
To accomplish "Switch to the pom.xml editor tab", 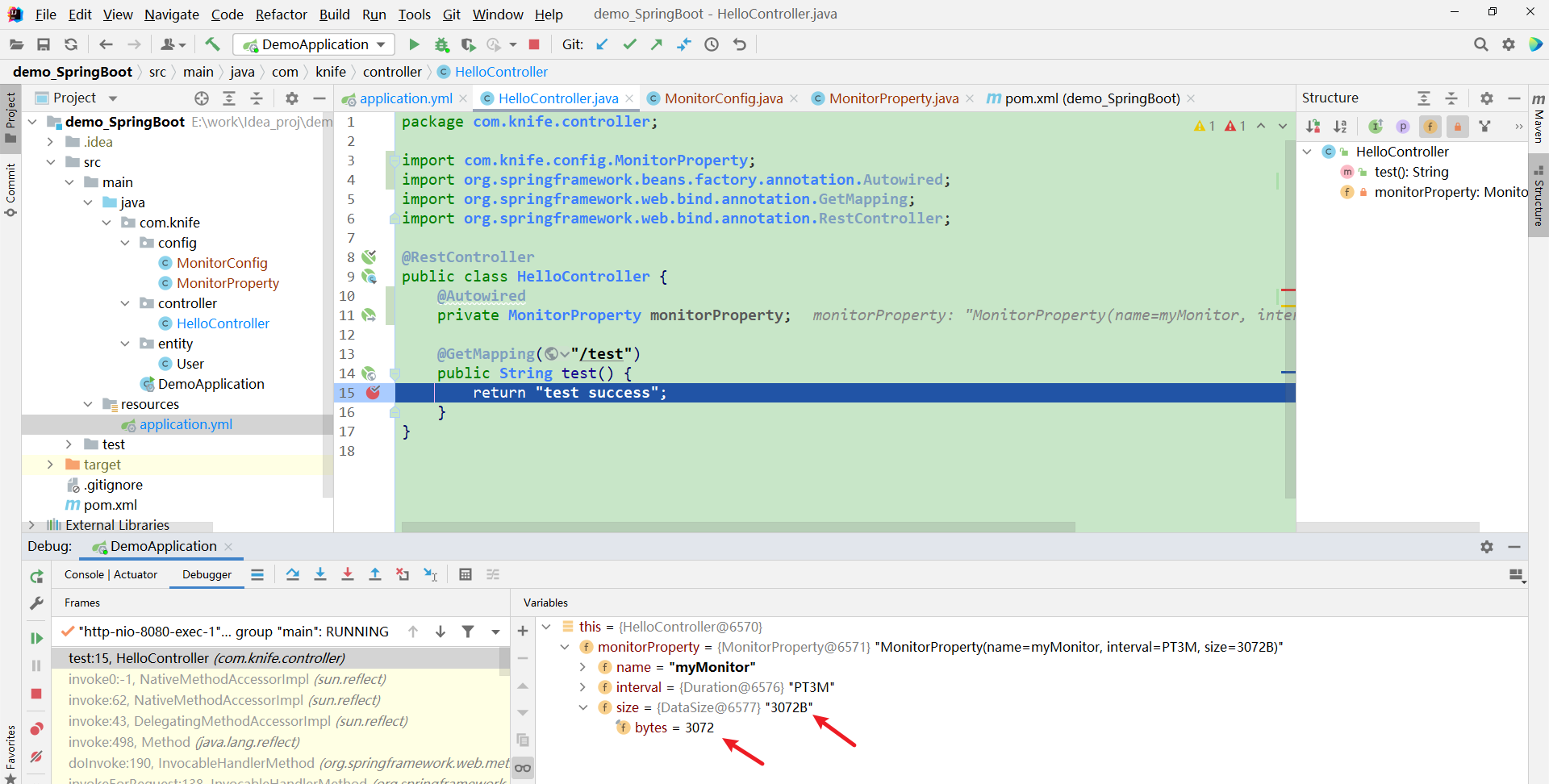I will pyautogui.click(x=1092, y=98).
